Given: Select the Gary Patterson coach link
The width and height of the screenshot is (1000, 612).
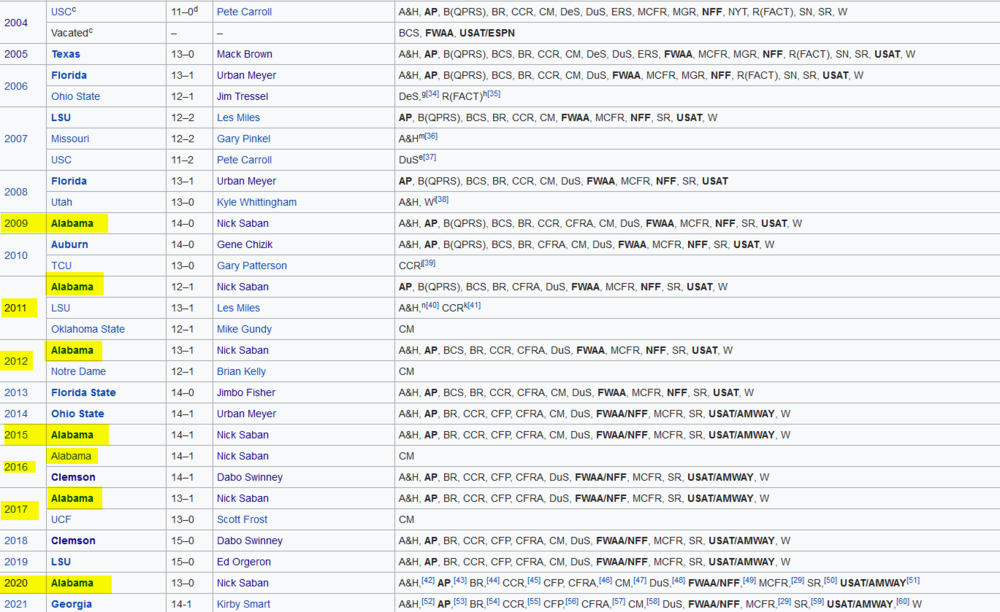Looking at the screenshot, I should pyautogui.click(x=251, y=266).
